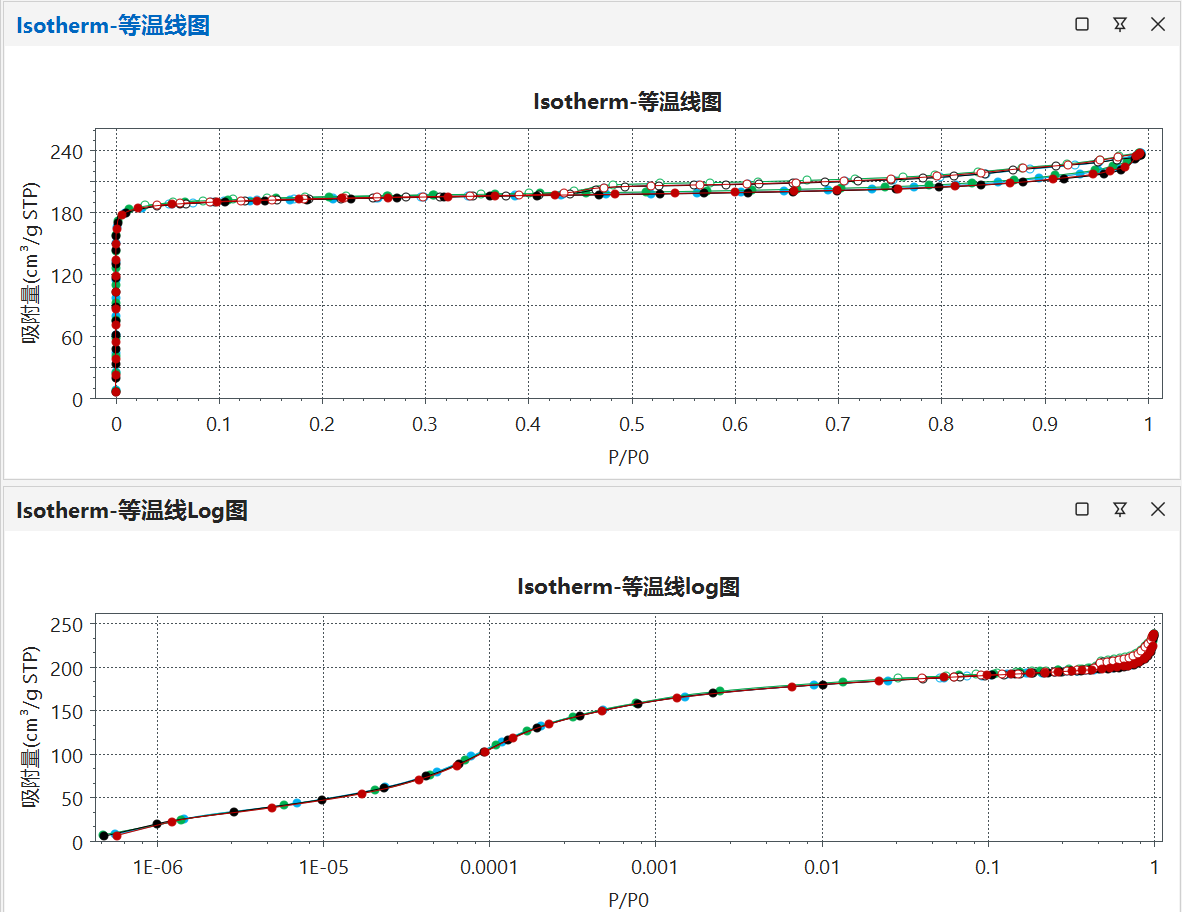Click the upper chart title Isotherm-等温线图
Image resolution: width=1182 pixels, height=912 pixels.
pos(627,101)
